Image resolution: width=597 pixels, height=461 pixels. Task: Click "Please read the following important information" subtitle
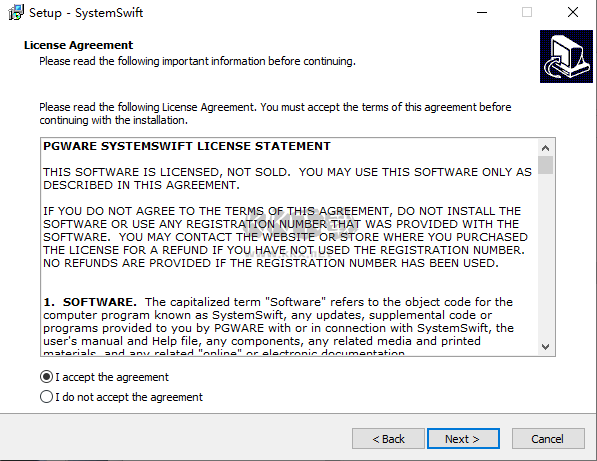point(197,61)
